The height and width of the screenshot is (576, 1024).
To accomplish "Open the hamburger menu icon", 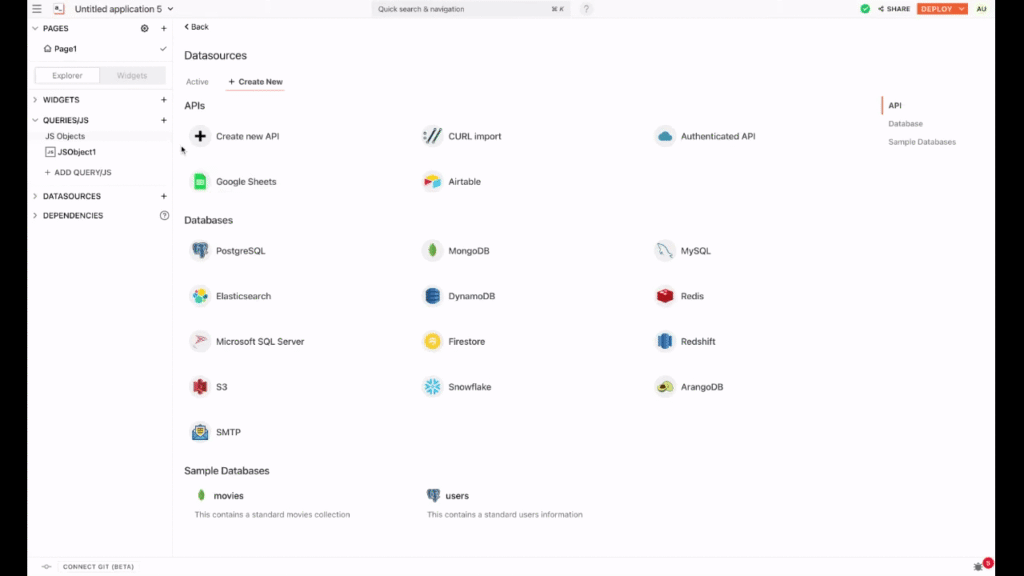I will (x=37, y=9).
